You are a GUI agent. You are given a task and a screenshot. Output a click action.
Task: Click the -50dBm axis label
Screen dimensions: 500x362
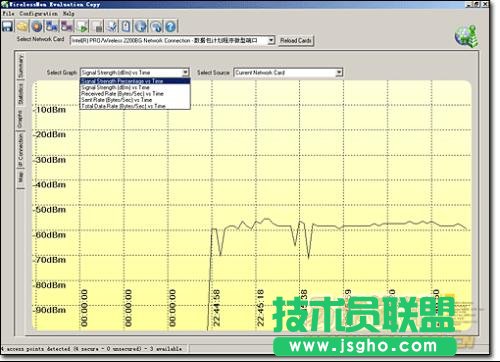(x=50, y=210)
